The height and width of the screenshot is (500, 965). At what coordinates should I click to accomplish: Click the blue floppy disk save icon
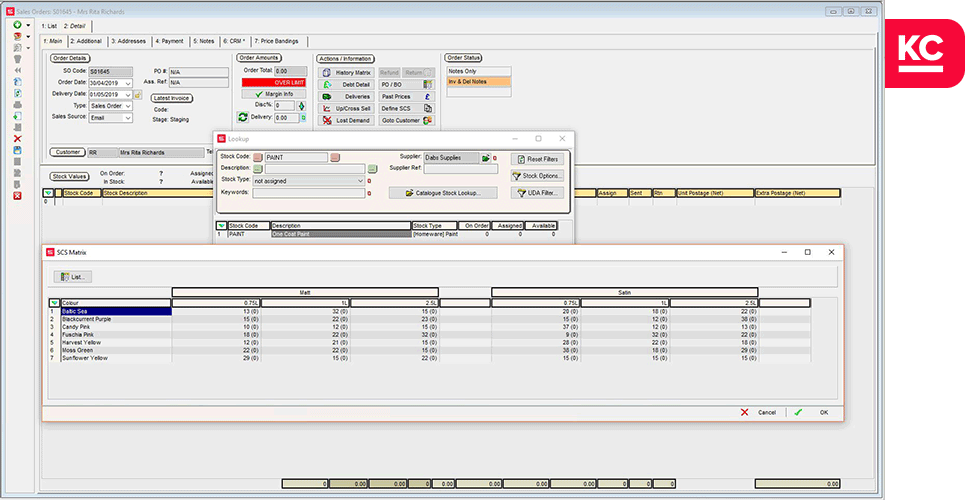click(x=17, y=150)
